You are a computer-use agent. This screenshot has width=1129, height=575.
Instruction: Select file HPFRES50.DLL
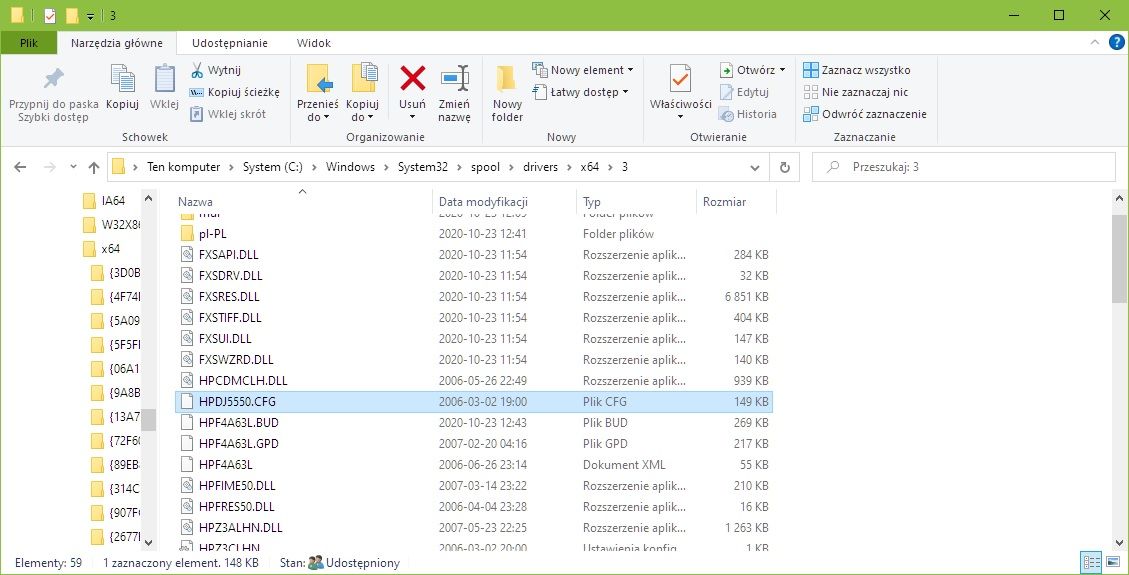[474, 507]
